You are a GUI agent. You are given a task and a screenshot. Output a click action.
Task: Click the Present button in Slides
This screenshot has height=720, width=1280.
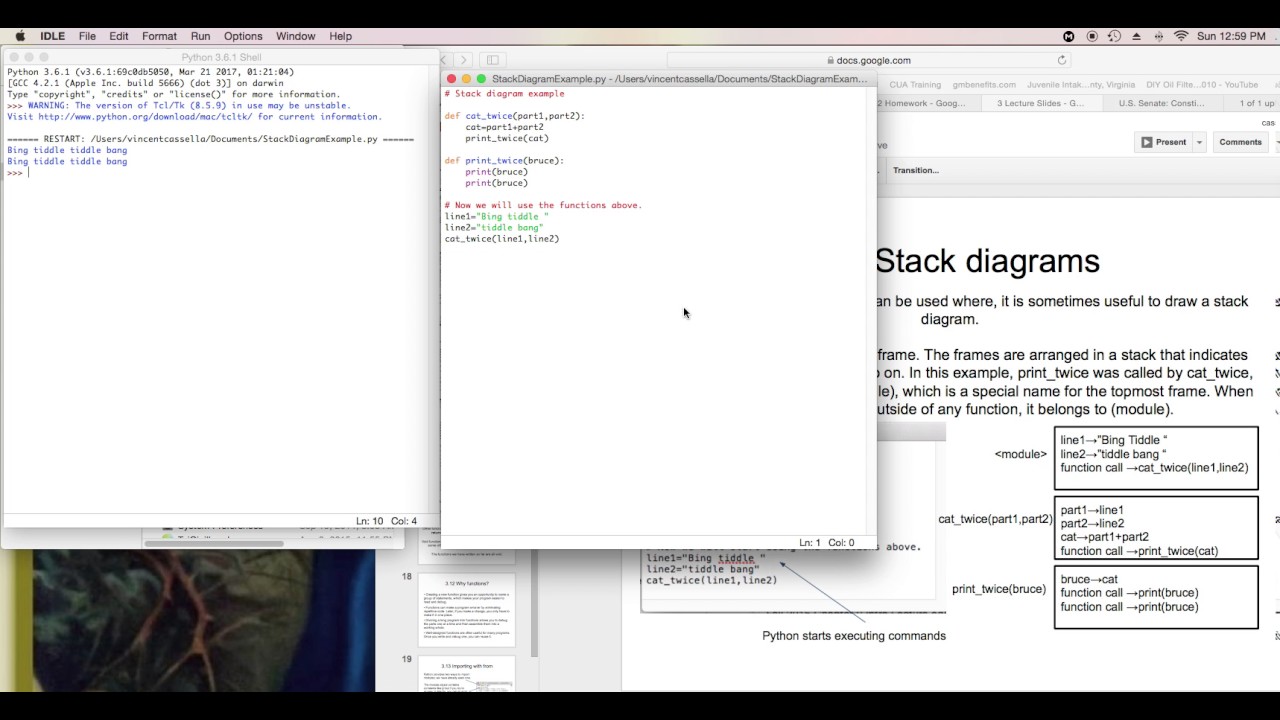tap(1163, 142)
